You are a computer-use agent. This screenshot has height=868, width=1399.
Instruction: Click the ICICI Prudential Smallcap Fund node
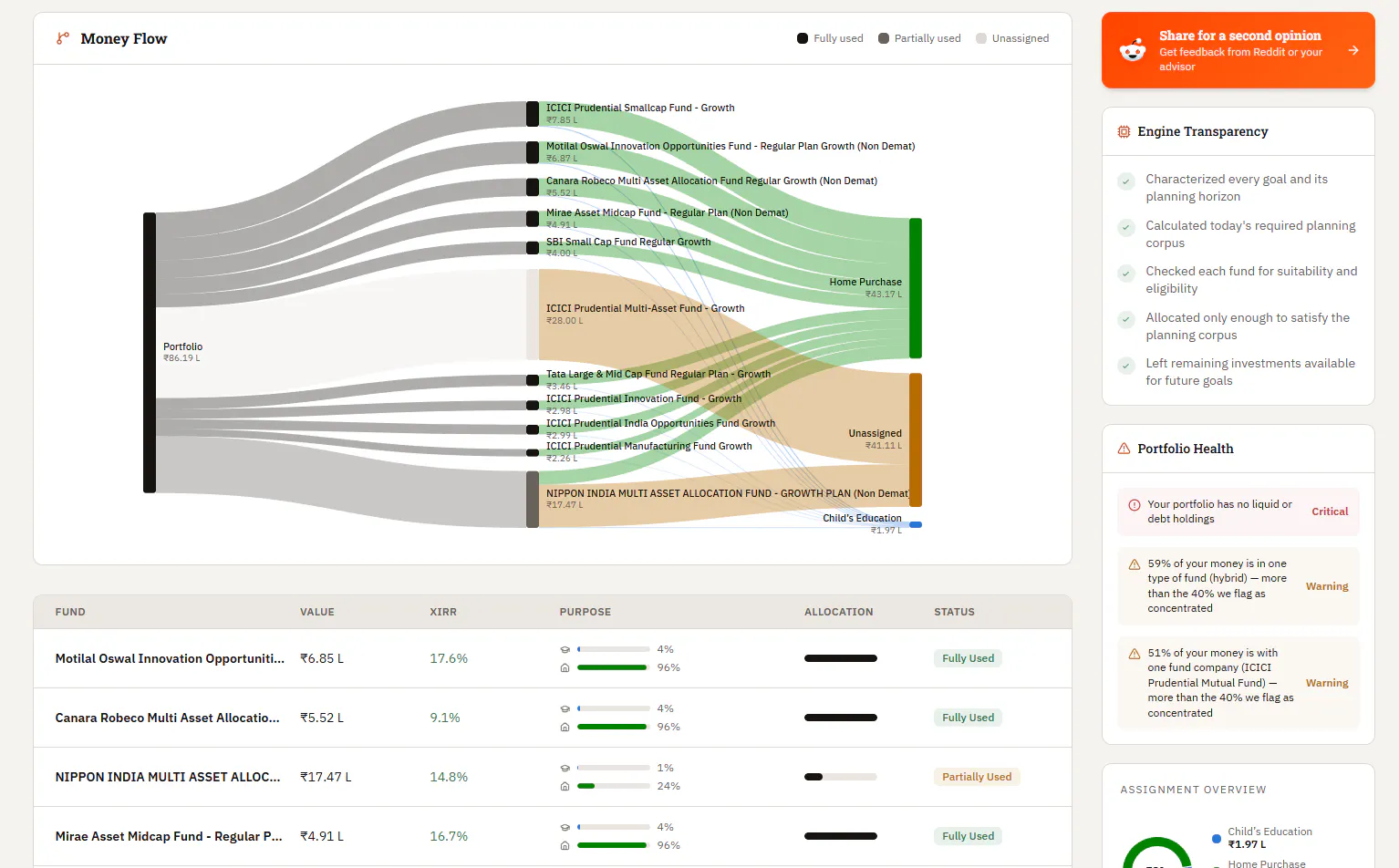(533, 114)
